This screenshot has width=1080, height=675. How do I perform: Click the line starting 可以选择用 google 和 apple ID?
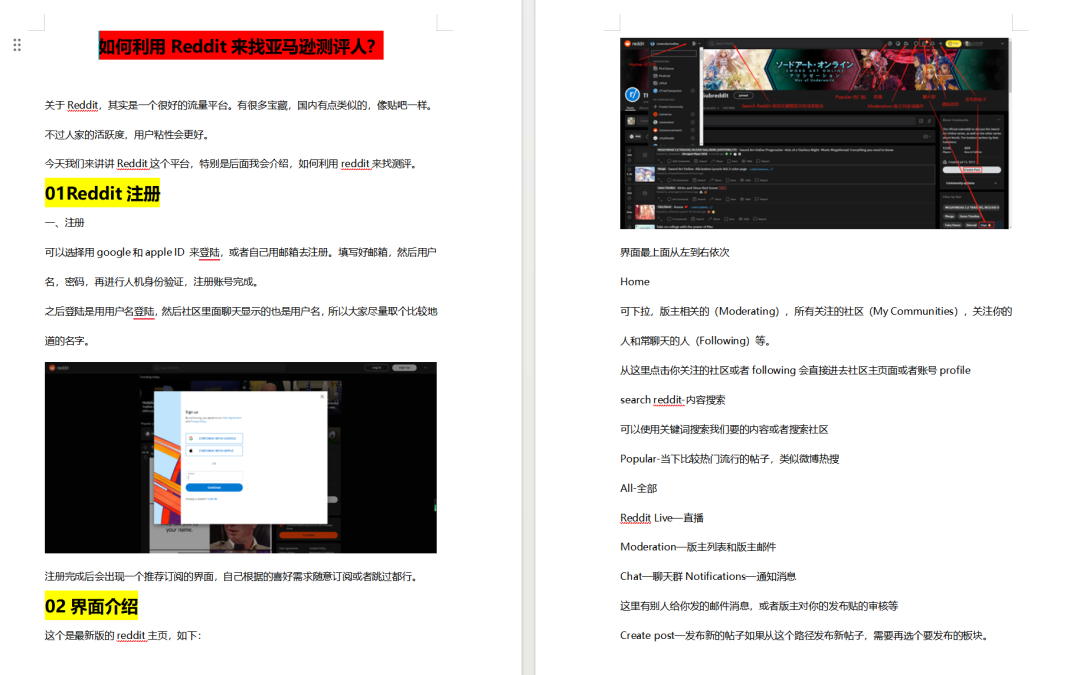[240, 253]
